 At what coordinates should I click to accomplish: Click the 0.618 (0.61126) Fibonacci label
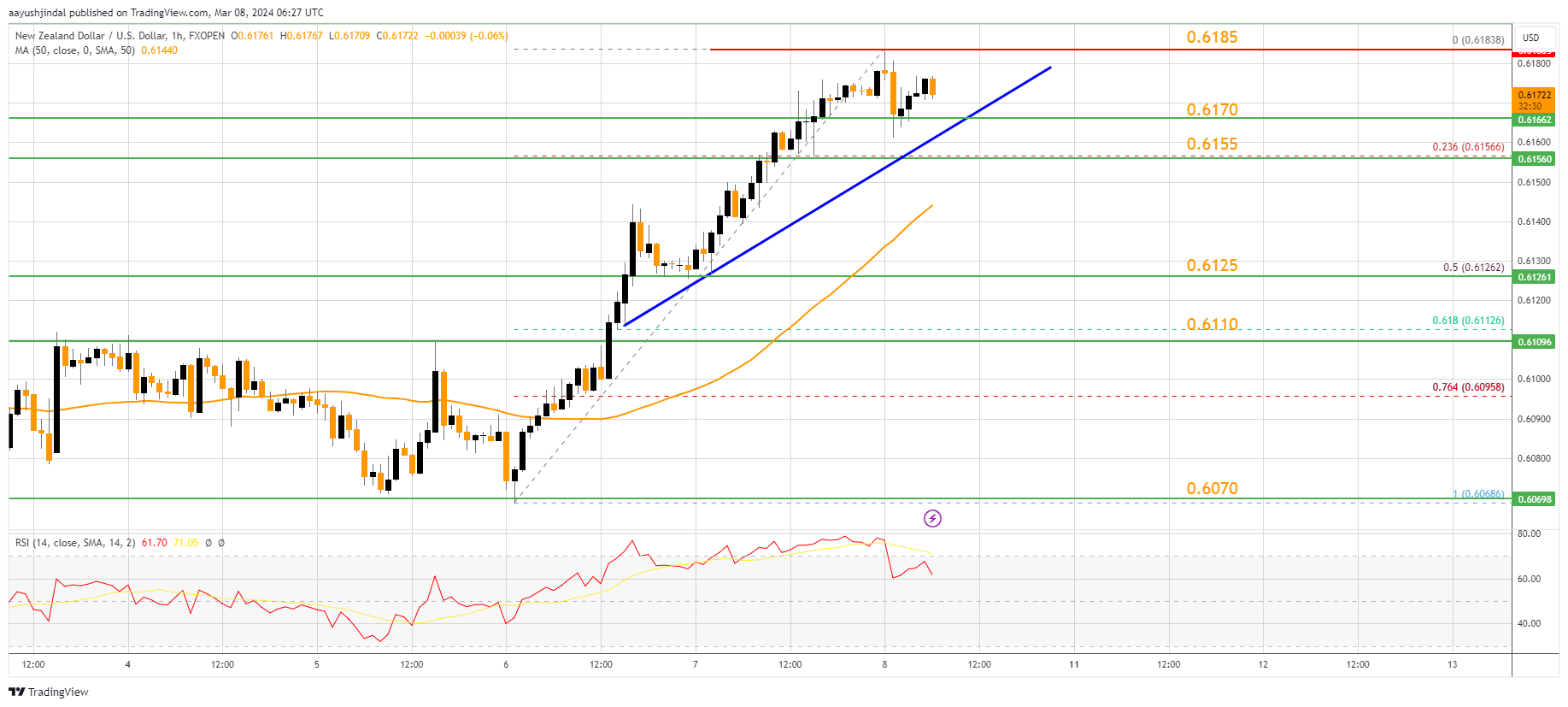point(1468,321)
